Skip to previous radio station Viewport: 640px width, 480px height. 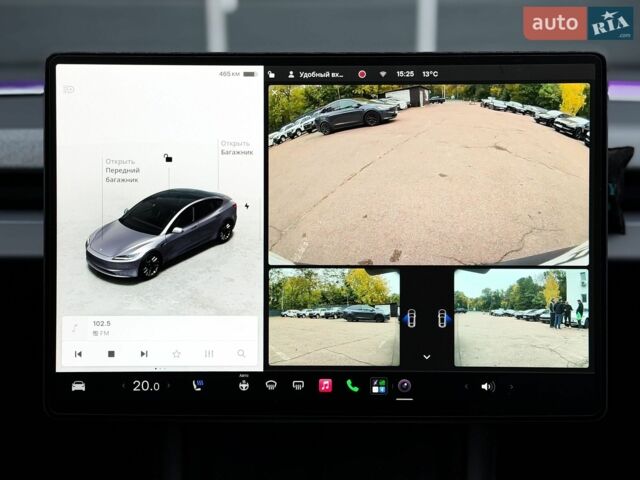click(78, 354)
